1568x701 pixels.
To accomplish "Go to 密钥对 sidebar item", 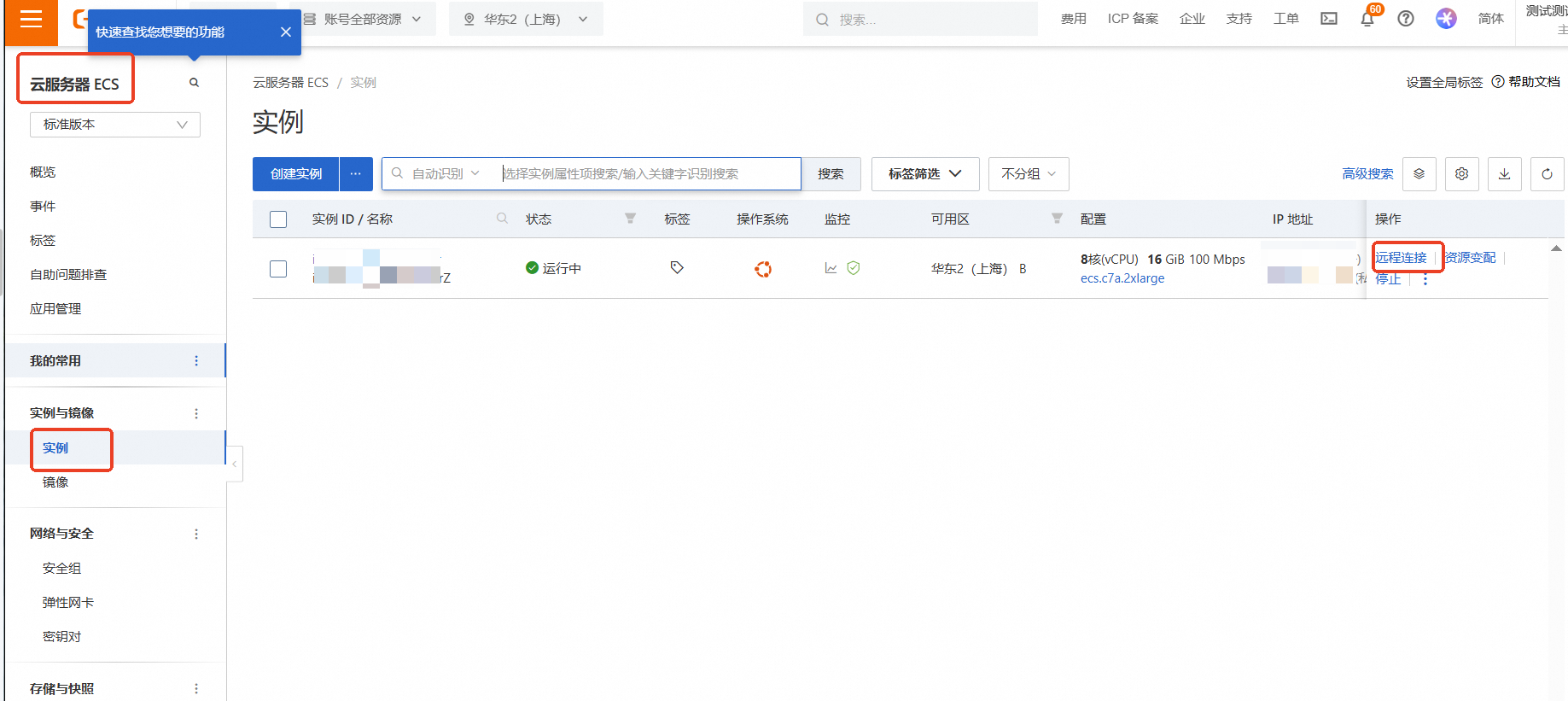I will (61, 637).
